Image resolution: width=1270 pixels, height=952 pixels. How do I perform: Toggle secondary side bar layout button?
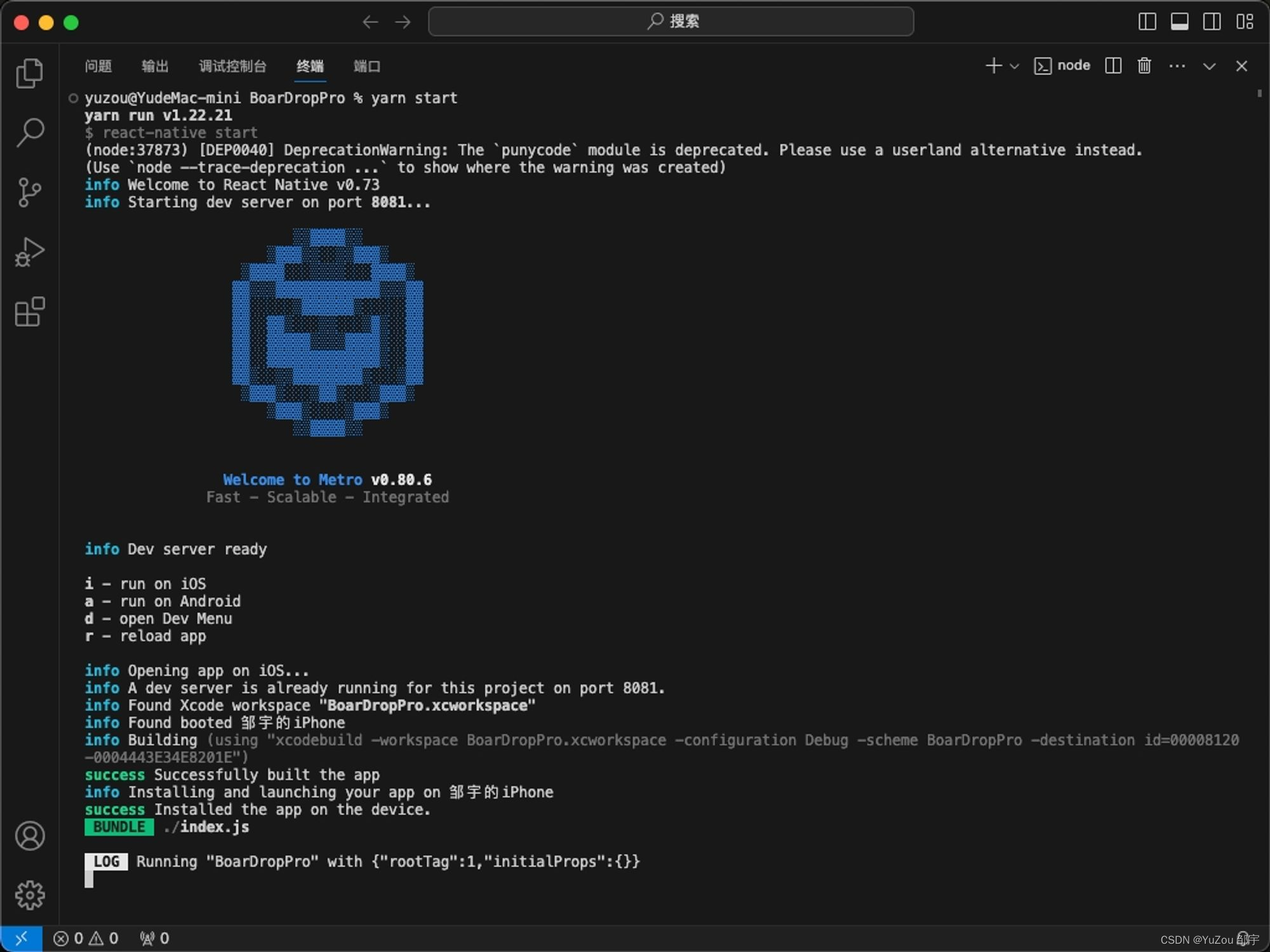point(1212,22)
